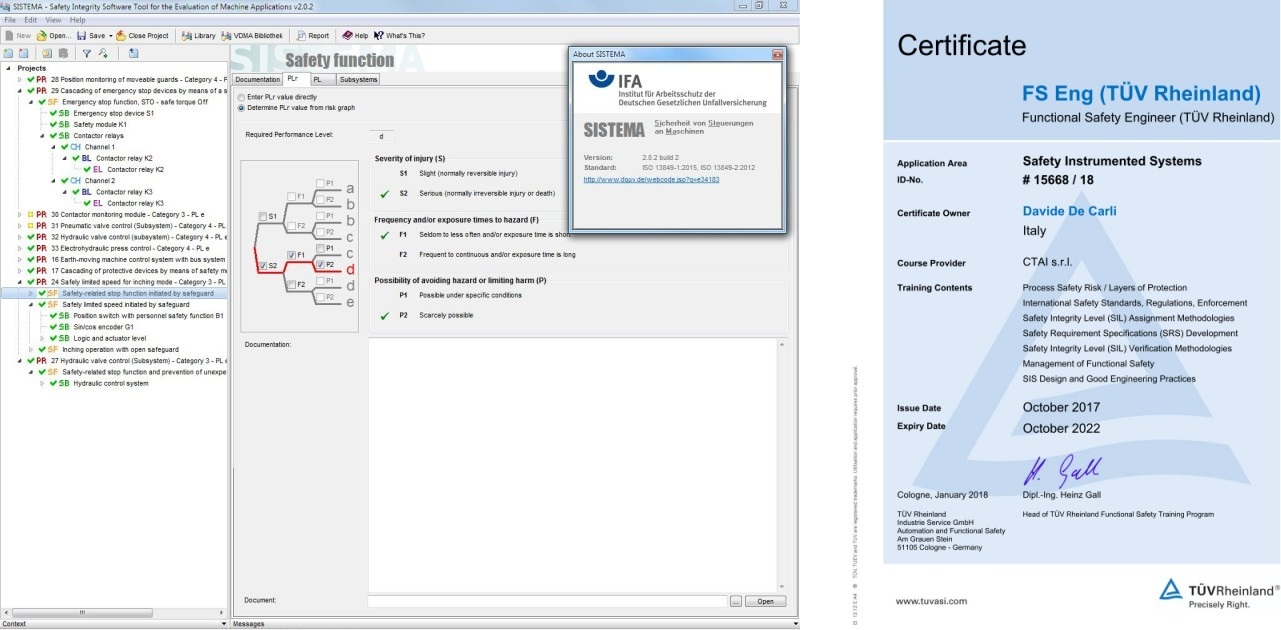Open the VDMA Bibliothek library
Screen dimensions: 1281x630
tap(252, 35)
